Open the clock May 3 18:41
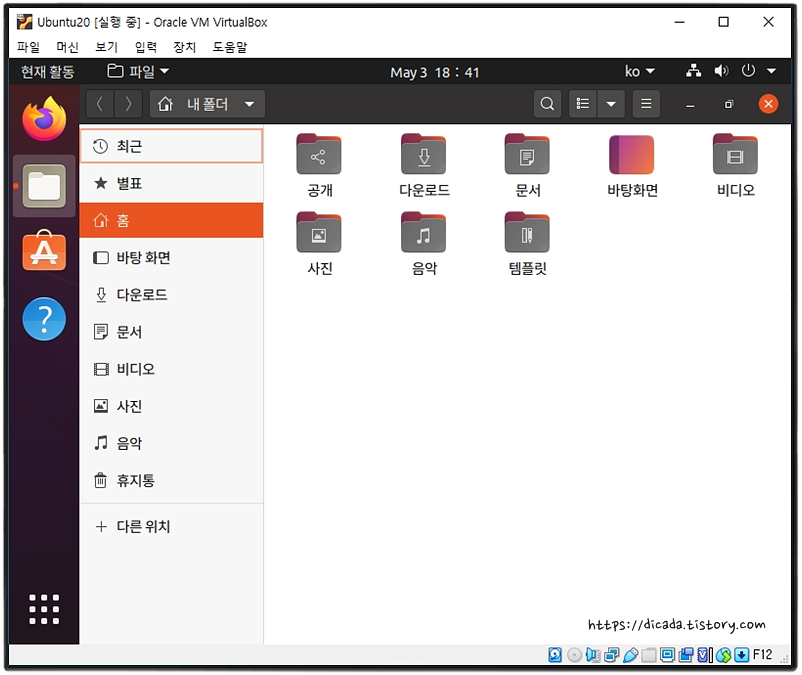This screenshot has height=675, width=802. 435,72
